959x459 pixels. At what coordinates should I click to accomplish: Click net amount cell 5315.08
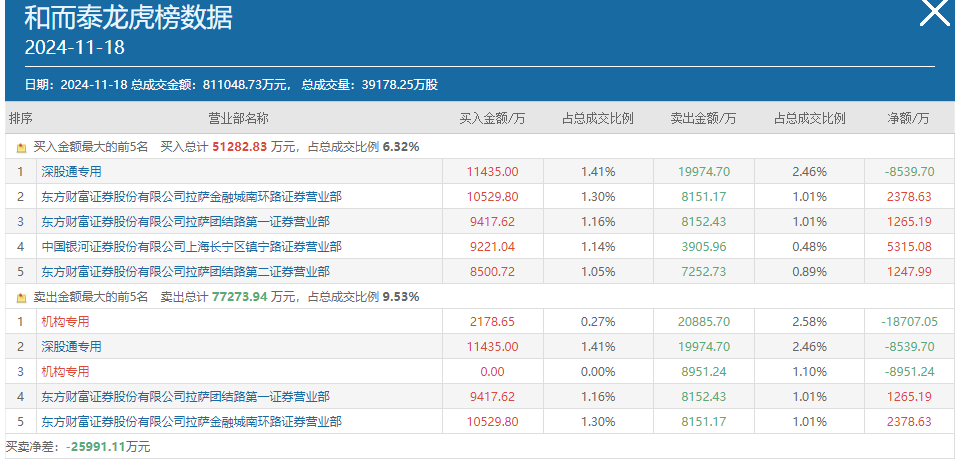pos(908,247)
